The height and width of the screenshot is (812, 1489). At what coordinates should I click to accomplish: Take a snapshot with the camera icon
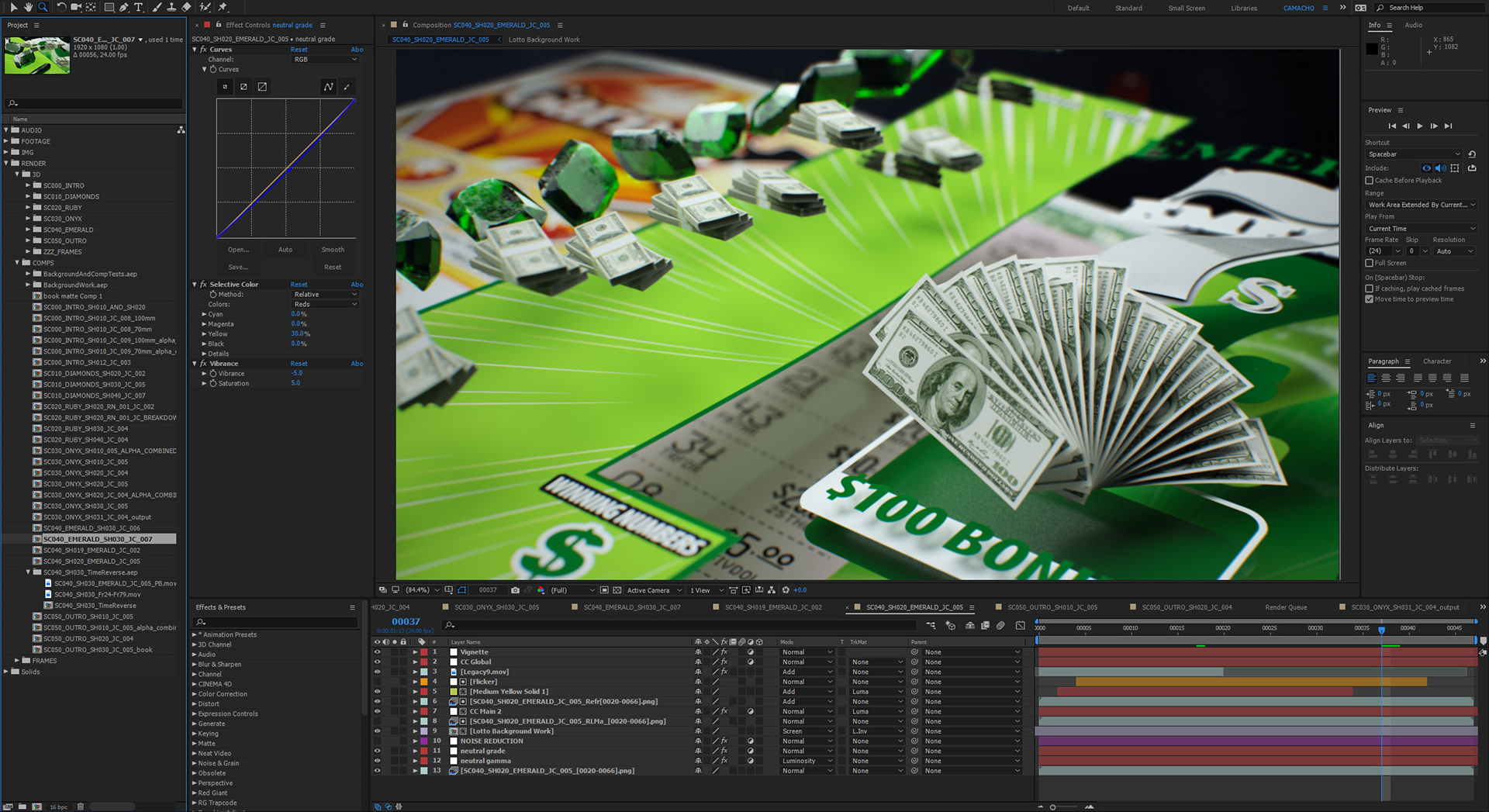click(x=515, y=590)
